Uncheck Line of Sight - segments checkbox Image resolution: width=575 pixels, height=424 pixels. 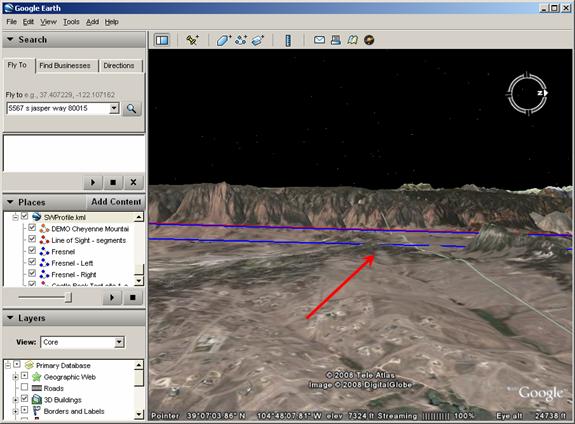(32, 239)
